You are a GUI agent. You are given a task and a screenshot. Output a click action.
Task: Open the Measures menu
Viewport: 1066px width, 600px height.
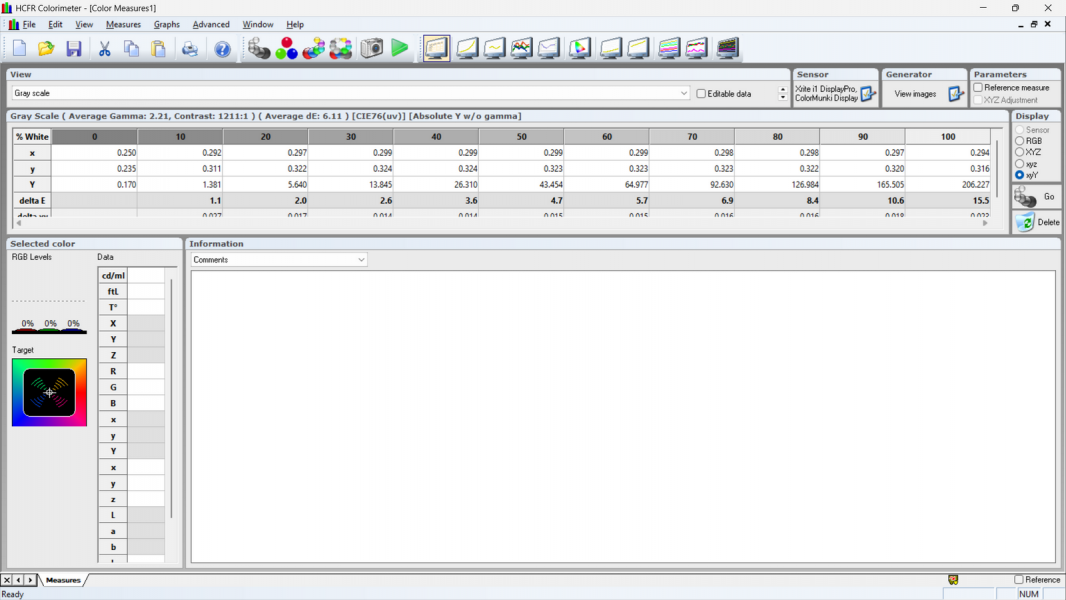point(123,24)
